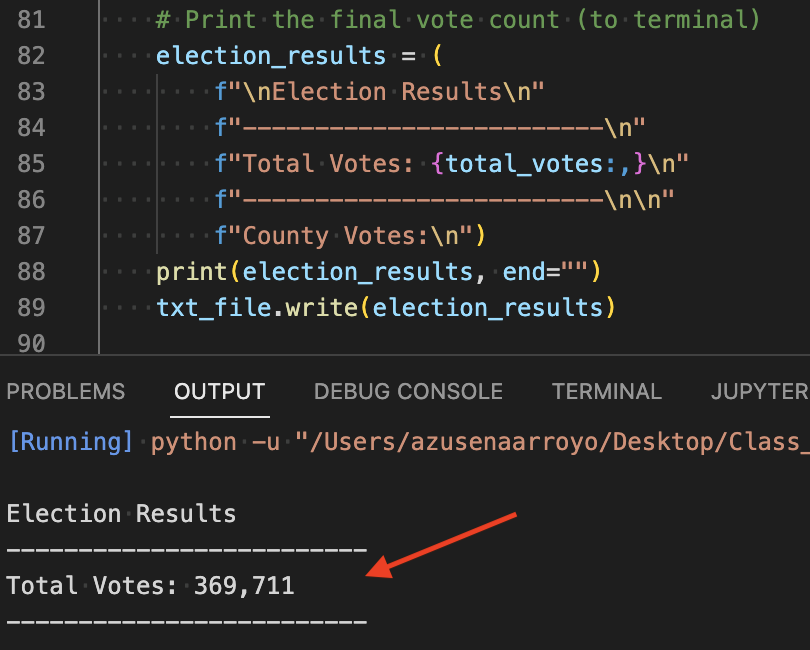Open the TERMINAL panel tab
Screen dimensions: 810x650
(x=606, y=391)
